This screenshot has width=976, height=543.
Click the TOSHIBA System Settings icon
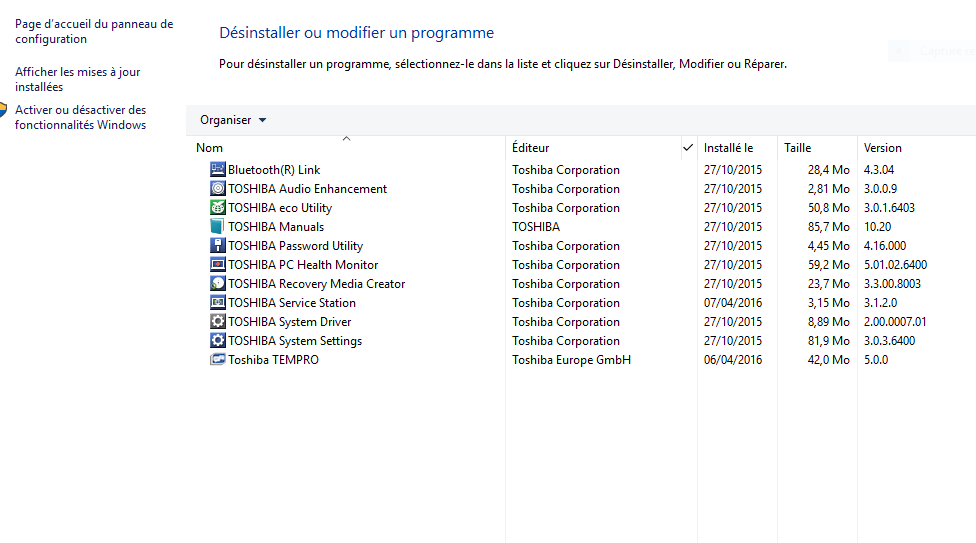(217, 340)
